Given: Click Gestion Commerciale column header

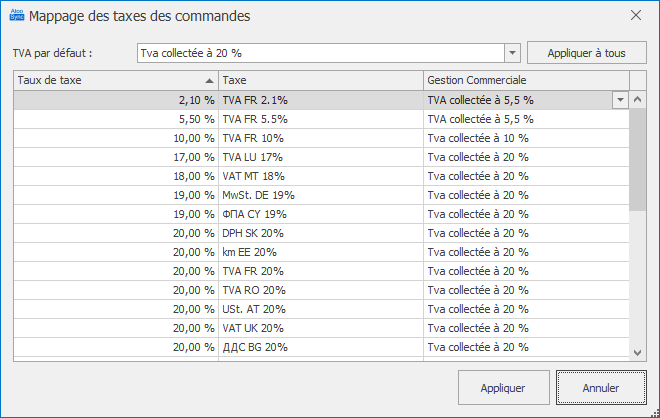Looking at the screenshot, I should tap(525, 80).
